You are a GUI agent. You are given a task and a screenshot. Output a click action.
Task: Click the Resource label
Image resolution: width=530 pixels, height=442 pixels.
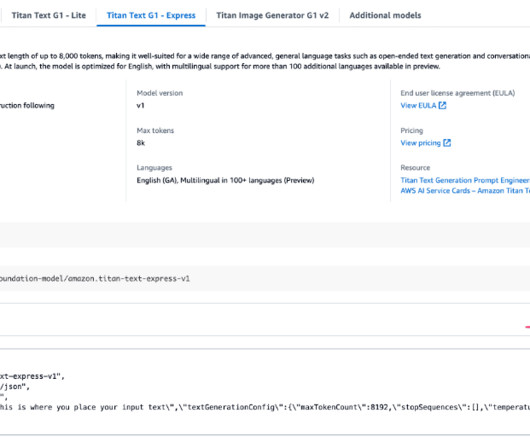[415, 168]
